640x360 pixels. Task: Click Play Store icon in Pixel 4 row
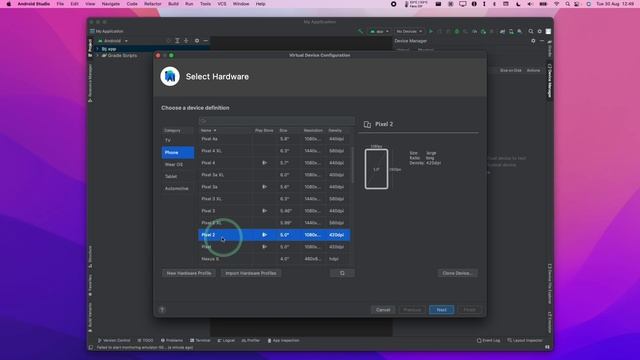(x=264, y=163)
